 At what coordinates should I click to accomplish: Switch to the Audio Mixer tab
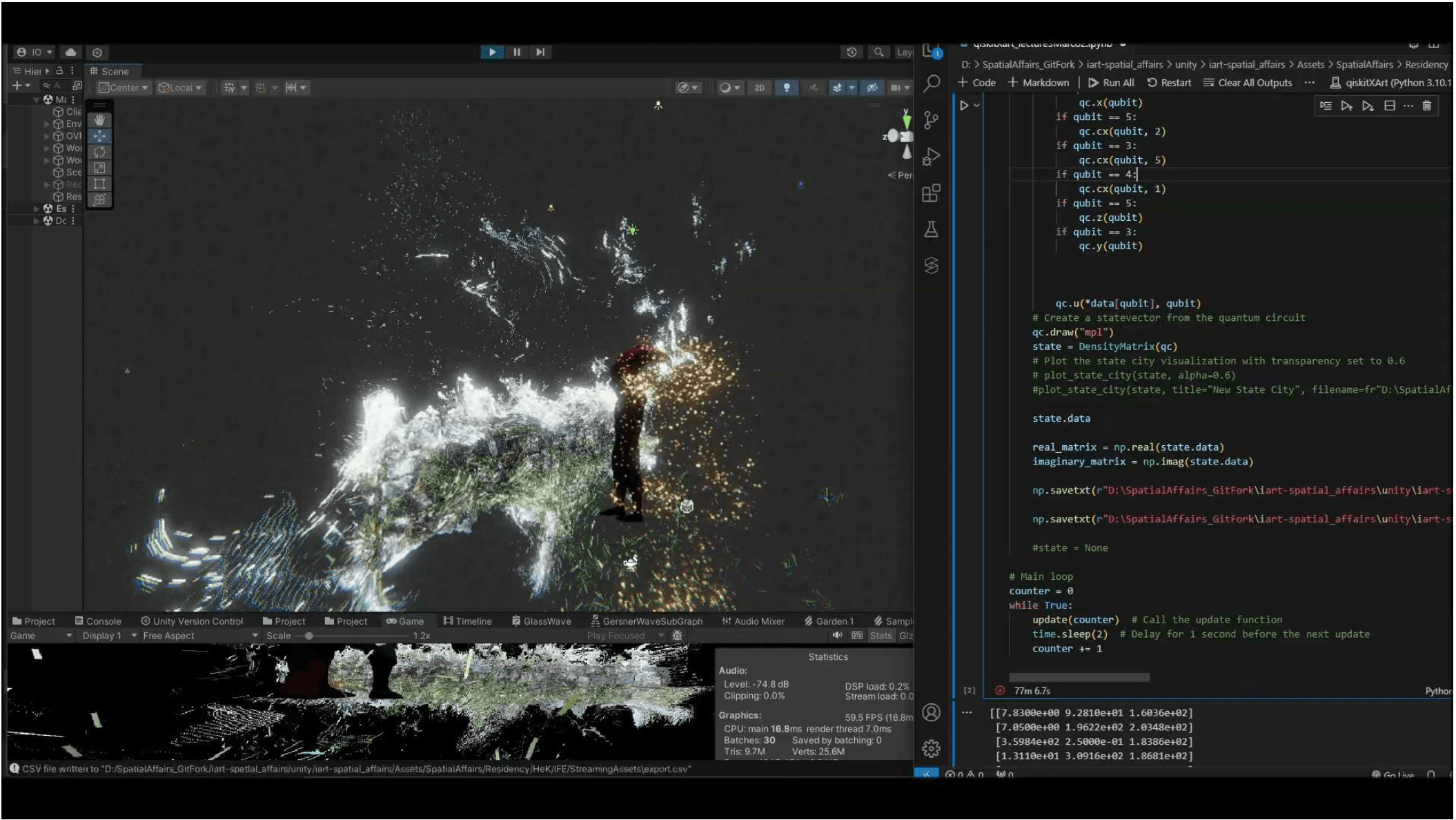click(753, 621)
